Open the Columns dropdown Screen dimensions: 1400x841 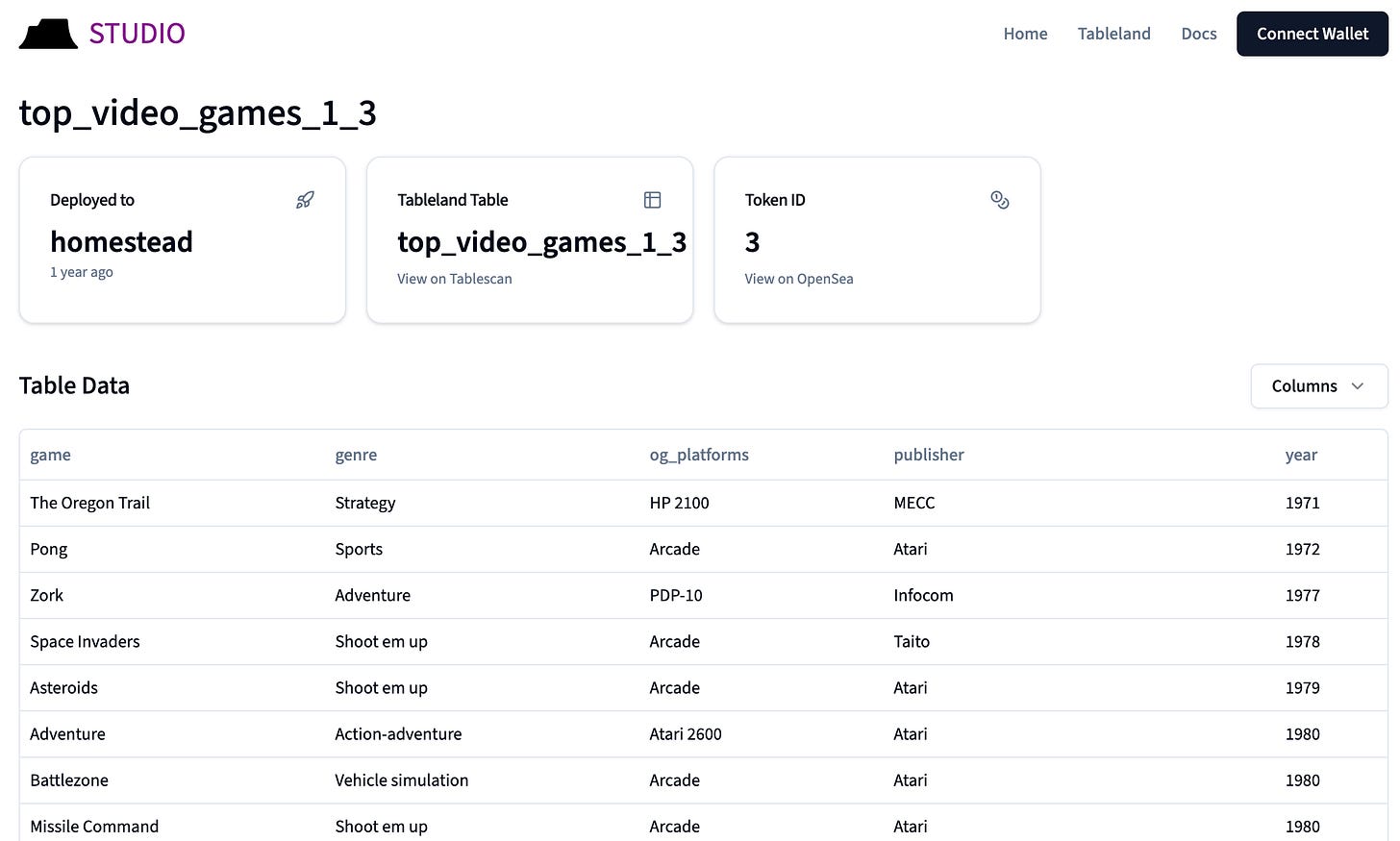point(1318,385)
